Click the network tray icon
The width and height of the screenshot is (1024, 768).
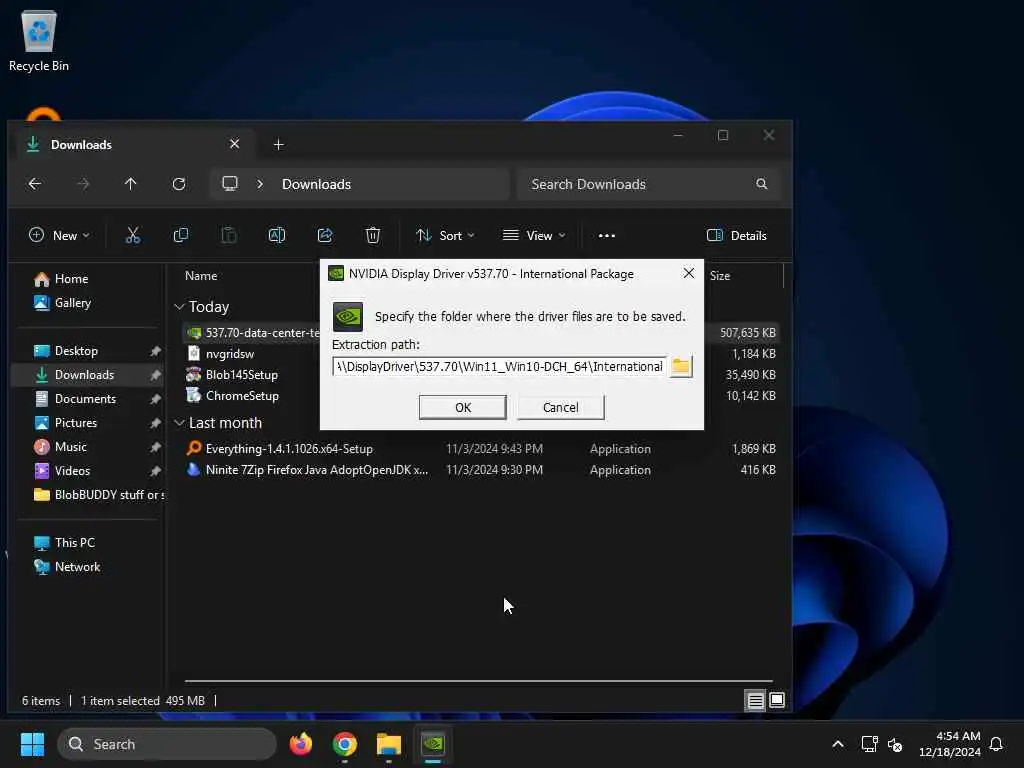869,744
